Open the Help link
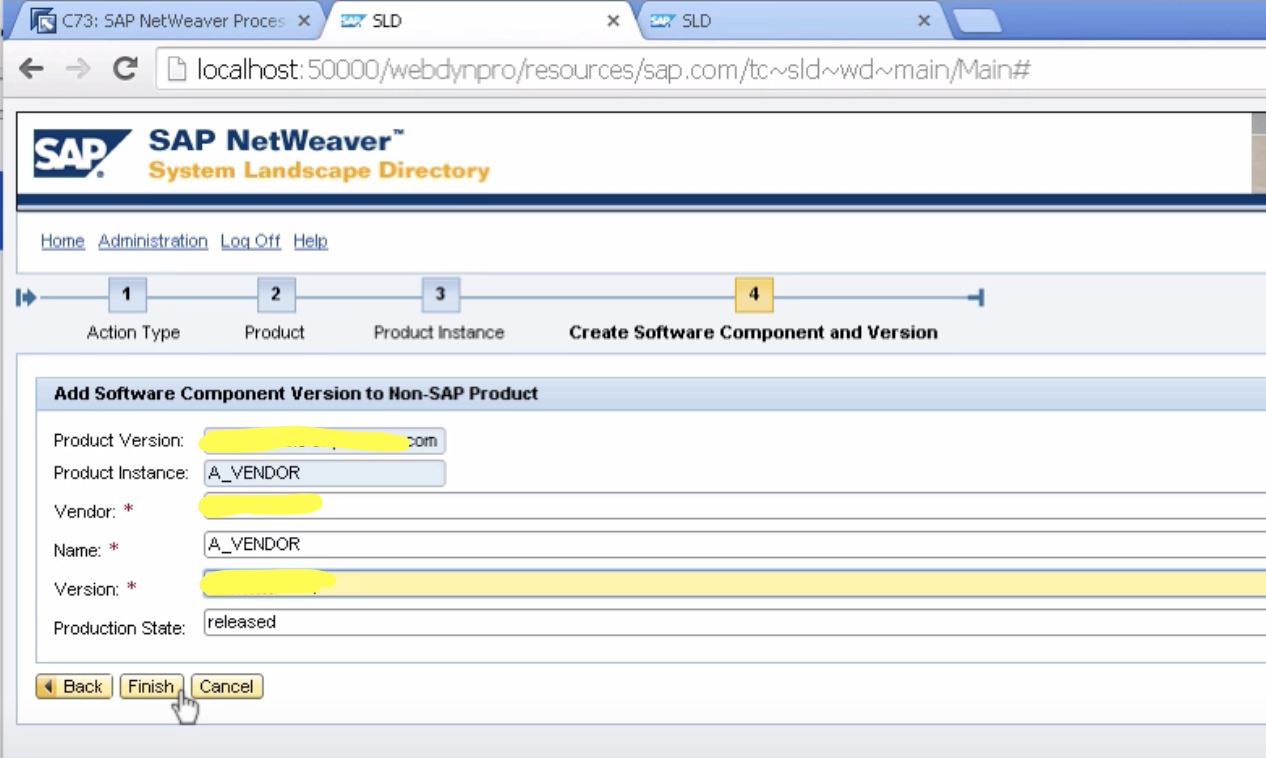 (310, 241)
